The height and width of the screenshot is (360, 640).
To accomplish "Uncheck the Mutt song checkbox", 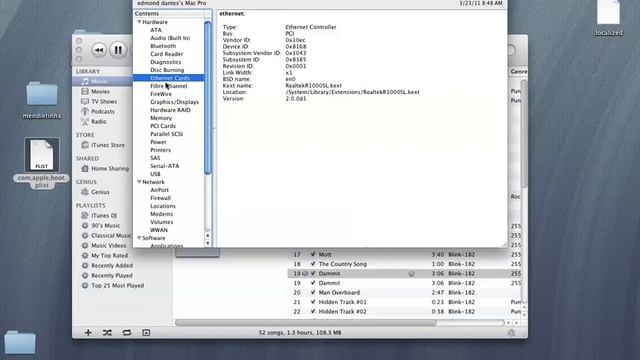I will coord(313,254).
